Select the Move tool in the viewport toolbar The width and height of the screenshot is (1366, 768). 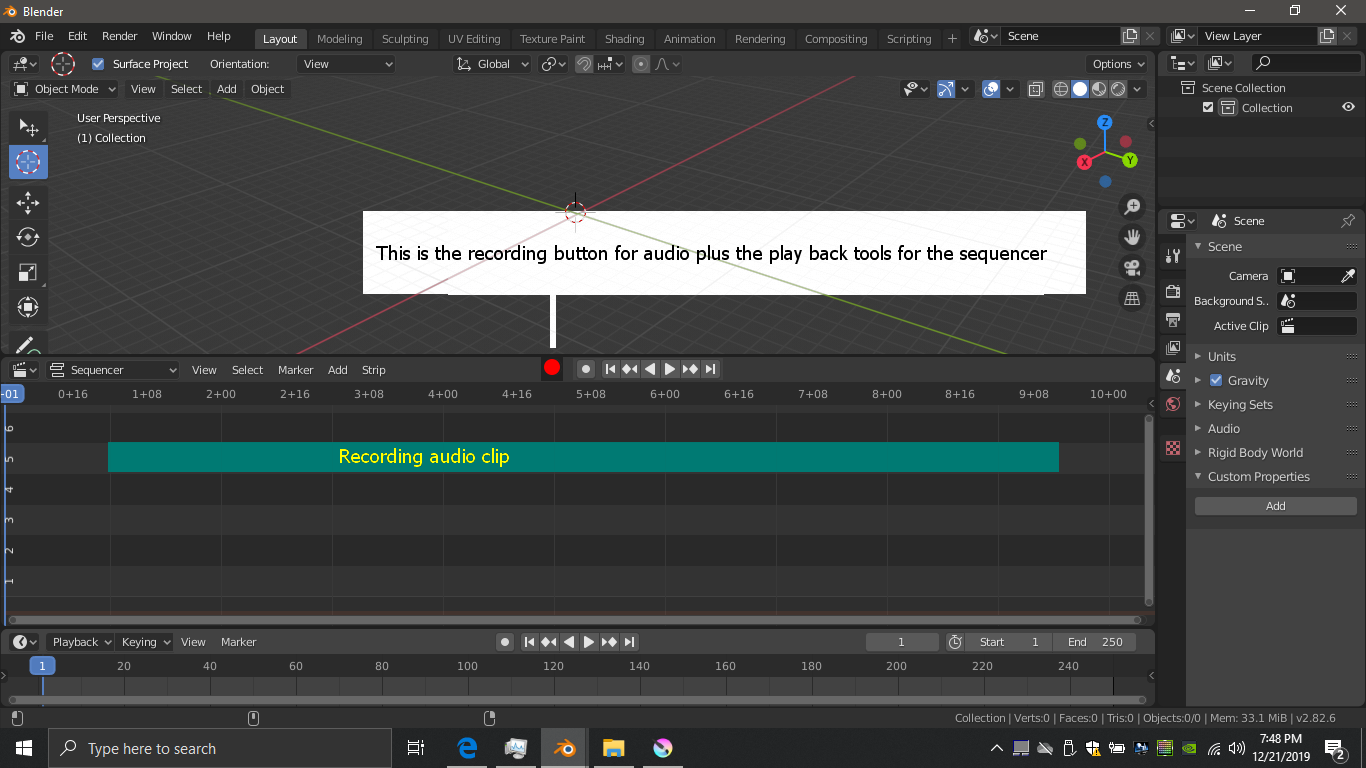[x=28, y=203]
